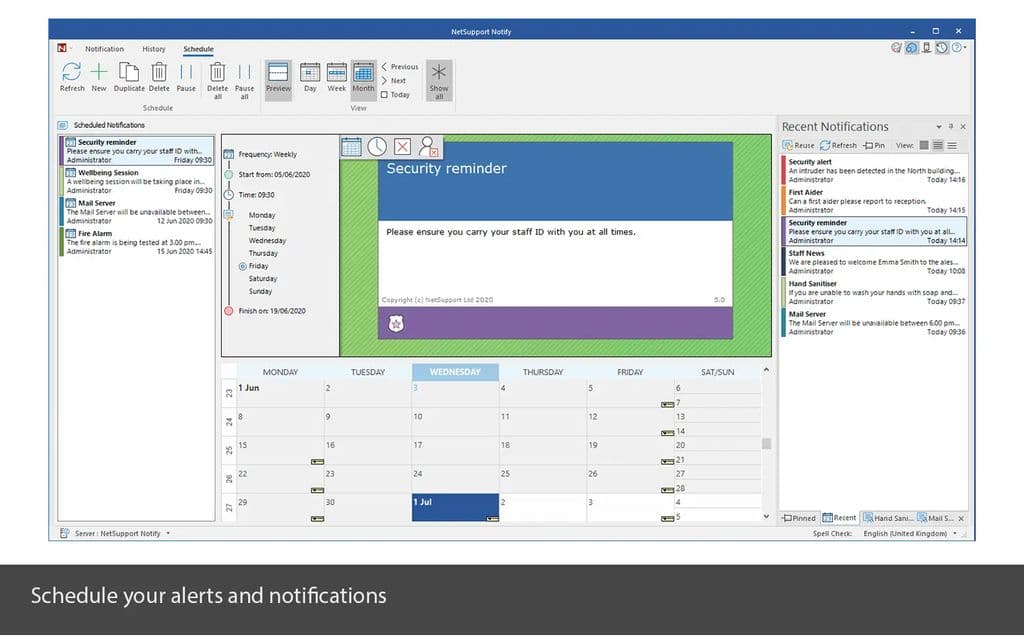This screenshot has height=640, width=1024.
Task: Switch to Day calendar view
Action: 310,78
